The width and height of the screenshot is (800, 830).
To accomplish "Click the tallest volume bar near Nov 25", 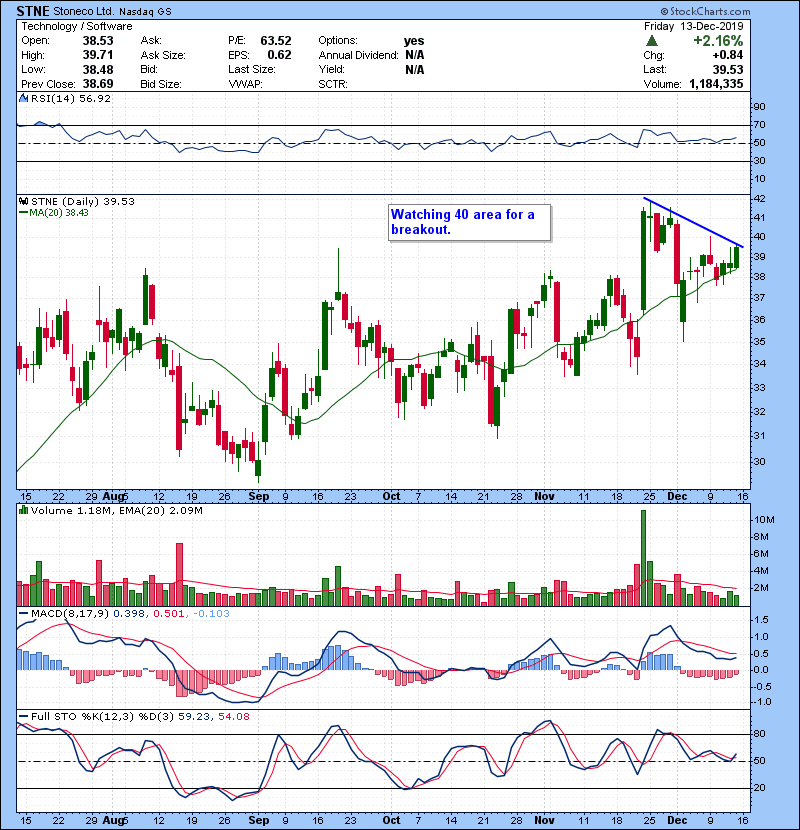I will pyautogui.click(x=643, y=558).
